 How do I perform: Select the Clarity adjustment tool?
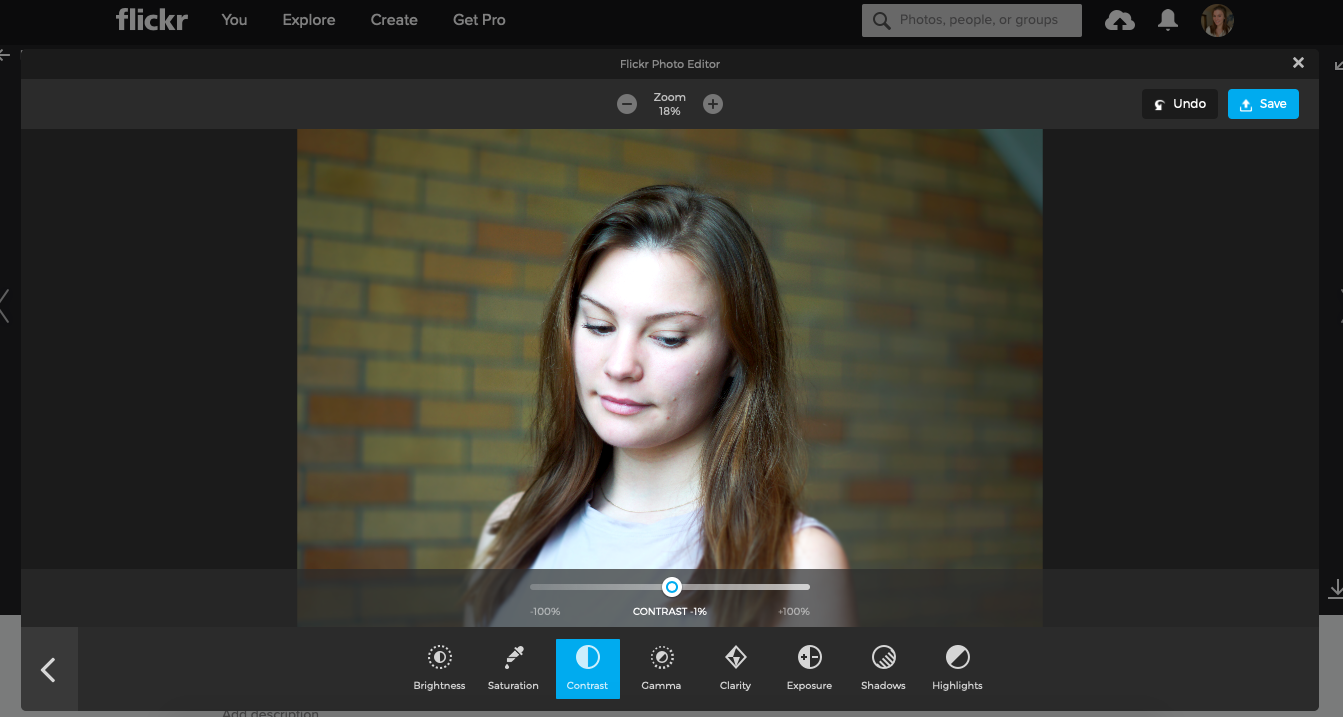[735, 667]
